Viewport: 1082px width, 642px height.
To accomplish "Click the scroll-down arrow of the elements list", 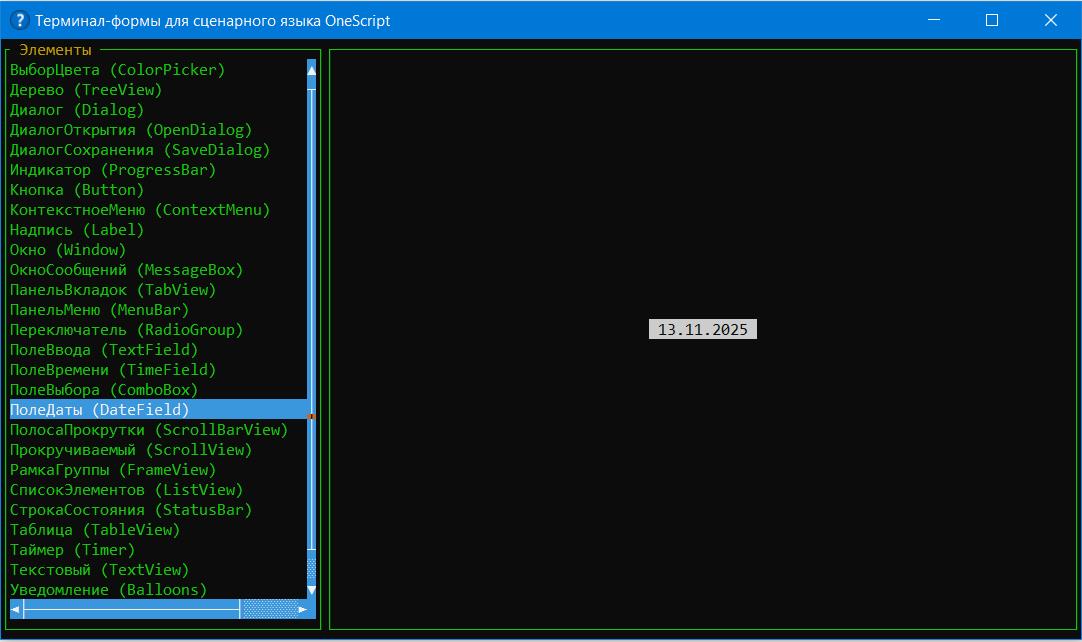I will point(311,589).
